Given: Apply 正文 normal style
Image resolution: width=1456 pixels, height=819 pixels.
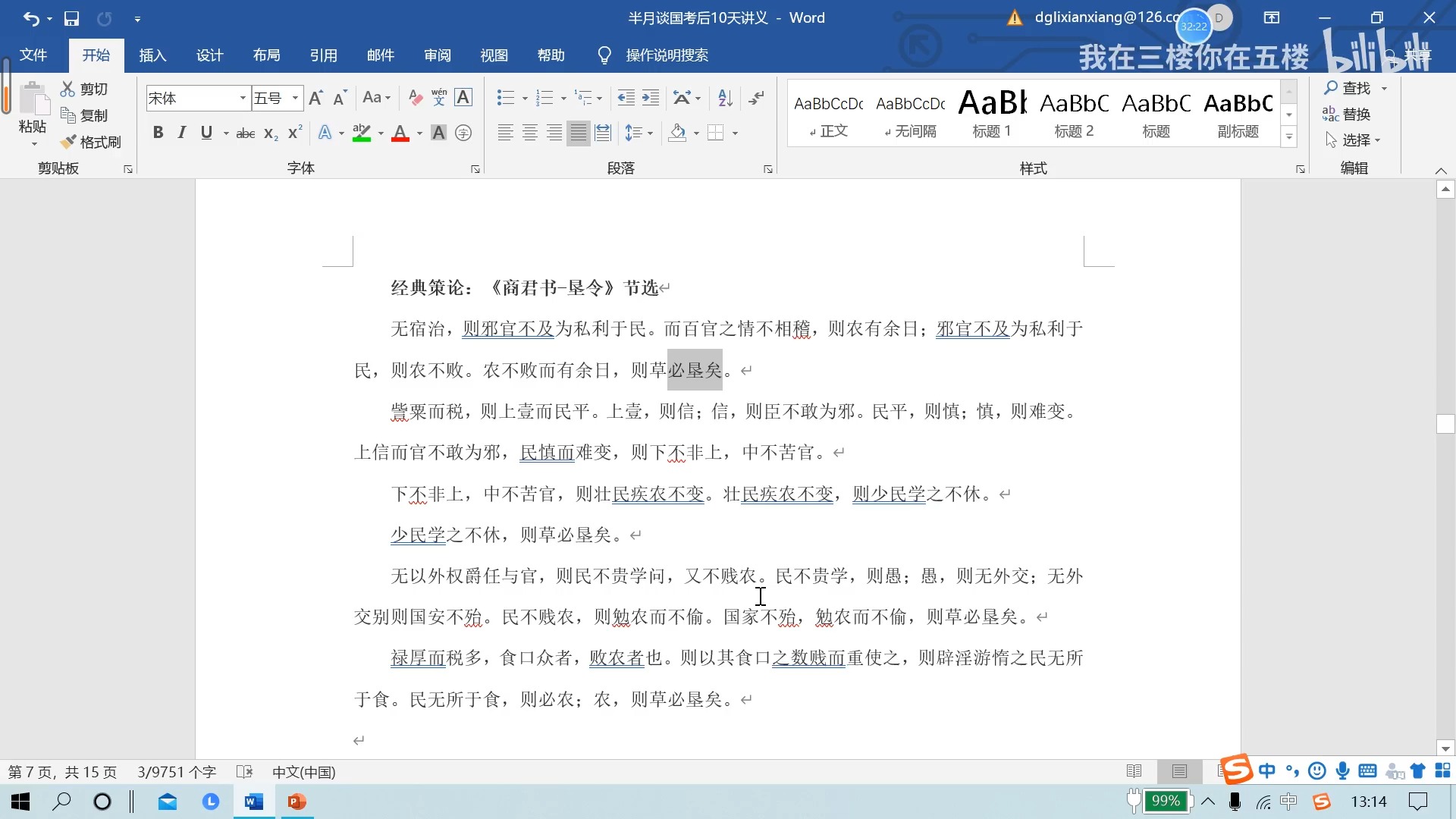Looking at the screenshot, I should coord(828,113).
